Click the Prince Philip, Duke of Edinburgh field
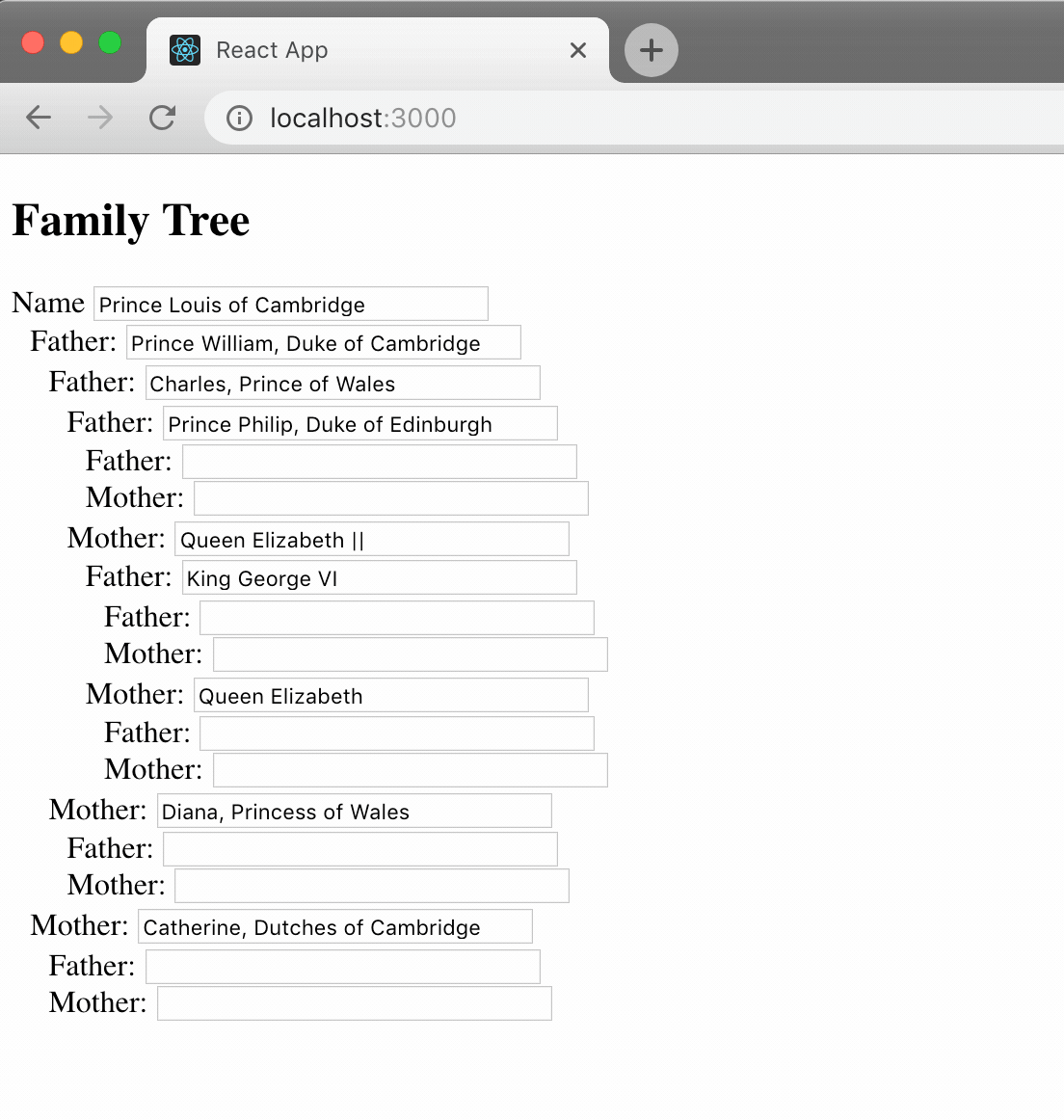The height and width of the screenshot is (1120, 1064). pyautogui.click(x=359, y=423)
